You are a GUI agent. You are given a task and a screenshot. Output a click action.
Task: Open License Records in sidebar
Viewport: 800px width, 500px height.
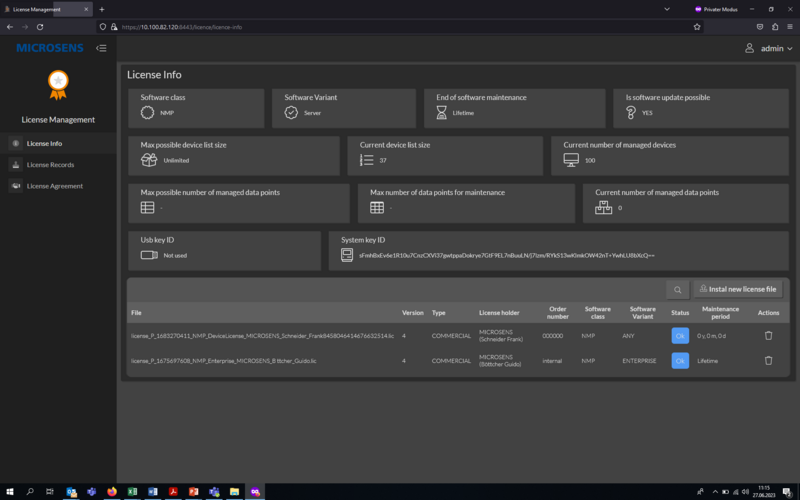point(50,164)
